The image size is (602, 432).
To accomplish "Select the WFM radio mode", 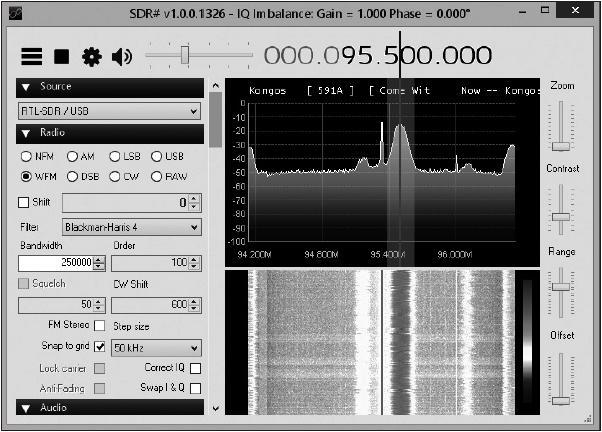I will [x=27, y=177].
